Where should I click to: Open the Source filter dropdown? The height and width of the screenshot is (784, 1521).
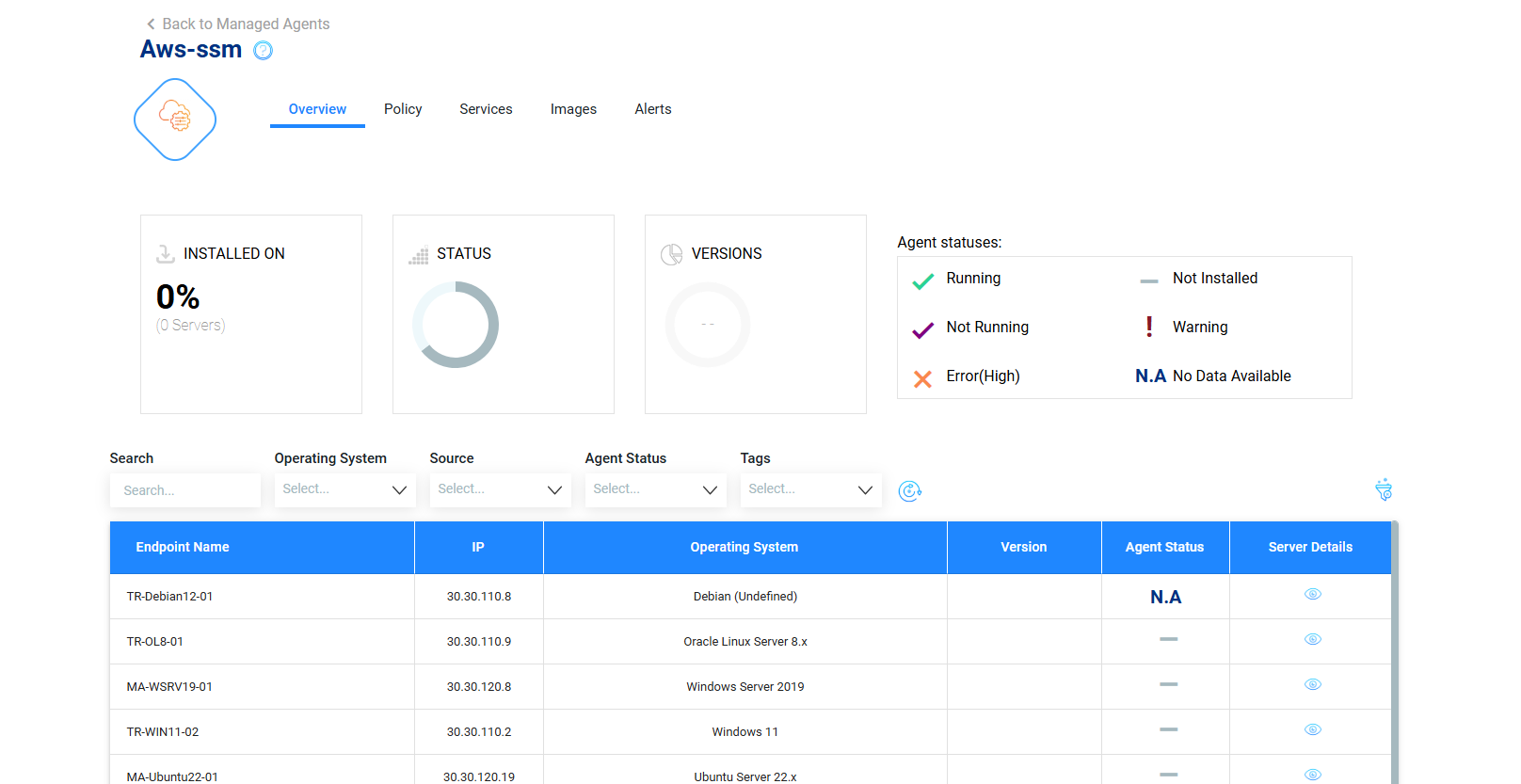point(500,489)
